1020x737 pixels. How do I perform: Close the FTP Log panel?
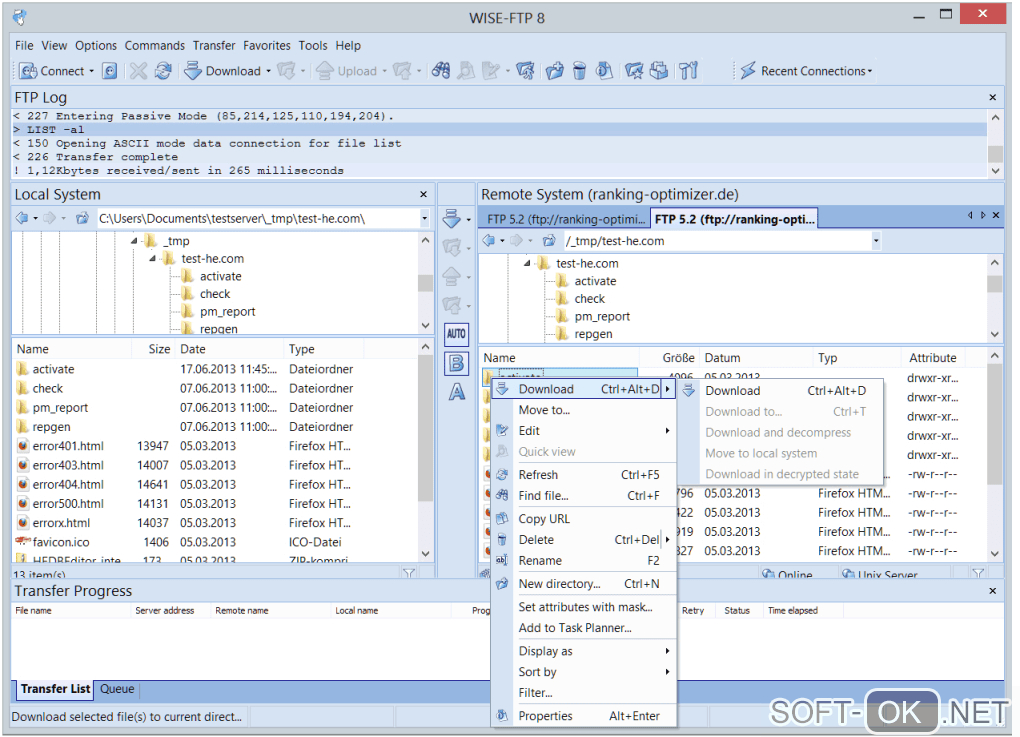coord(993,97)
